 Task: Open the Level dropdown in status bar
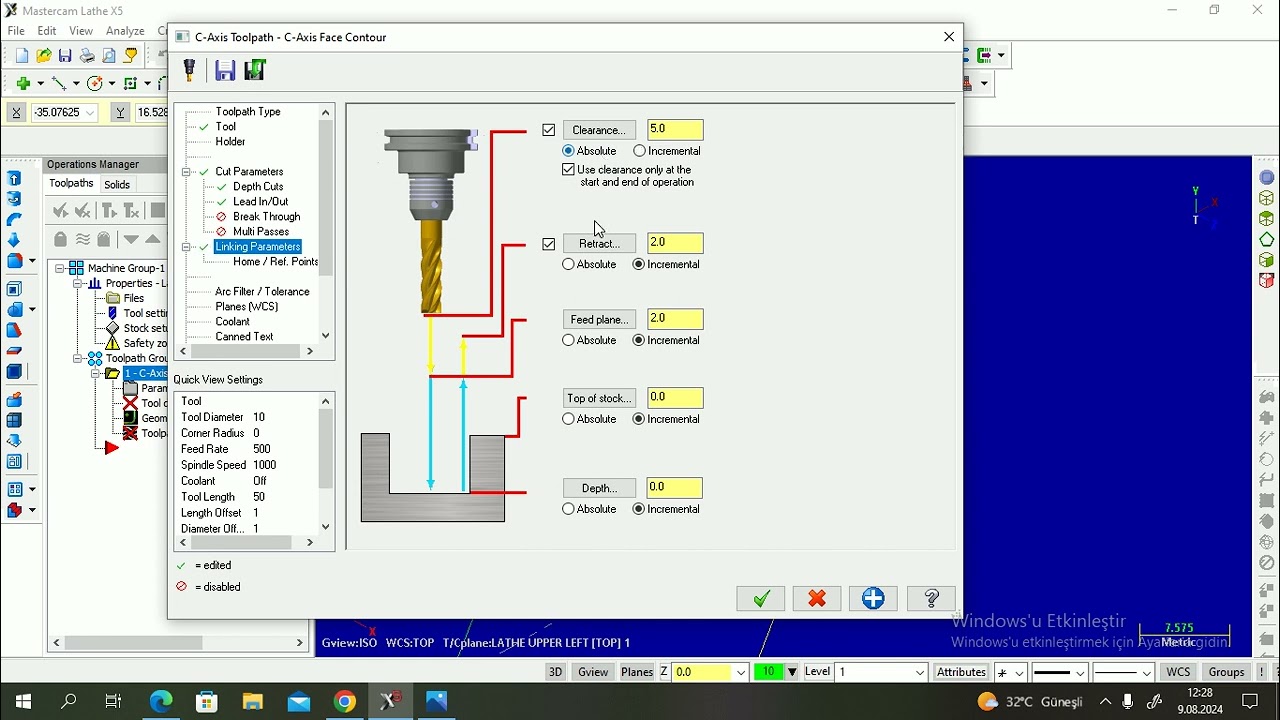(920, 672)
